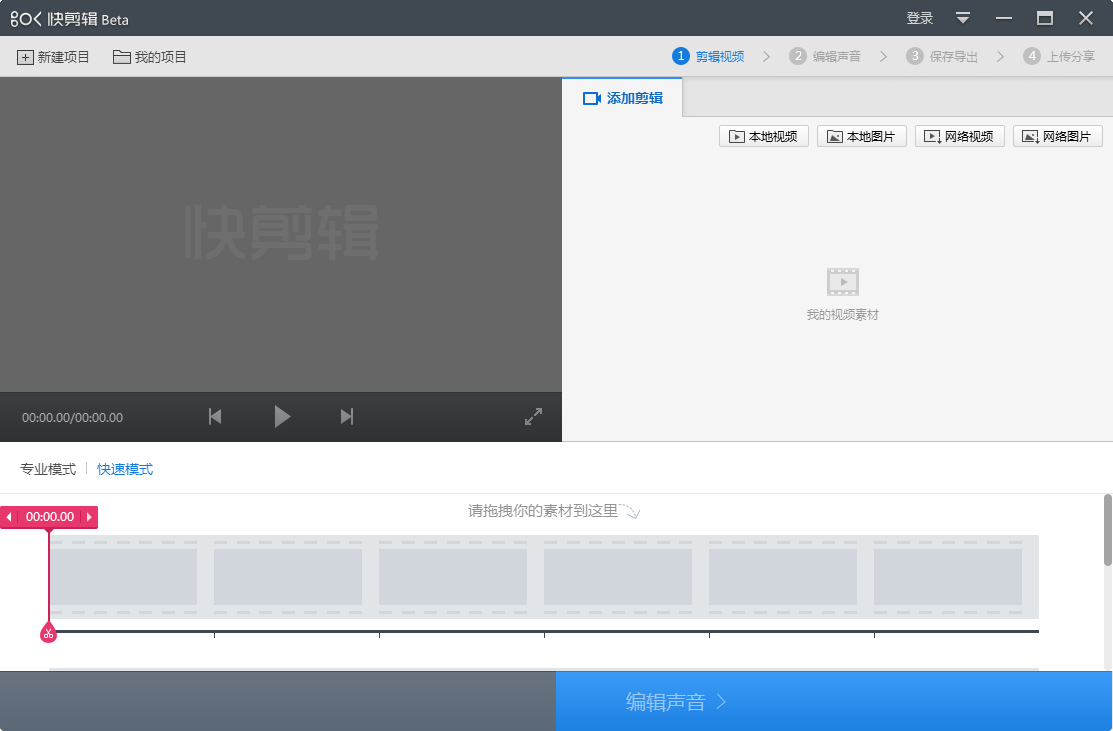The width and height of the screenshot is (1113, 731).
Task: Click the 登录 login link
Action: [919, 18]
